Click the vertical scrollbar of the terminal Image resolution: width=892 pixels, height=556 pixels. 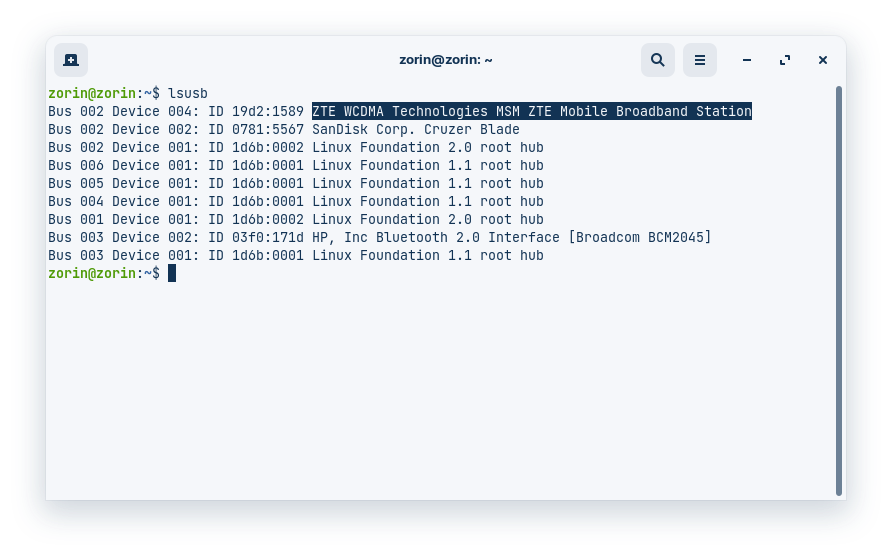tap(839, 290)
